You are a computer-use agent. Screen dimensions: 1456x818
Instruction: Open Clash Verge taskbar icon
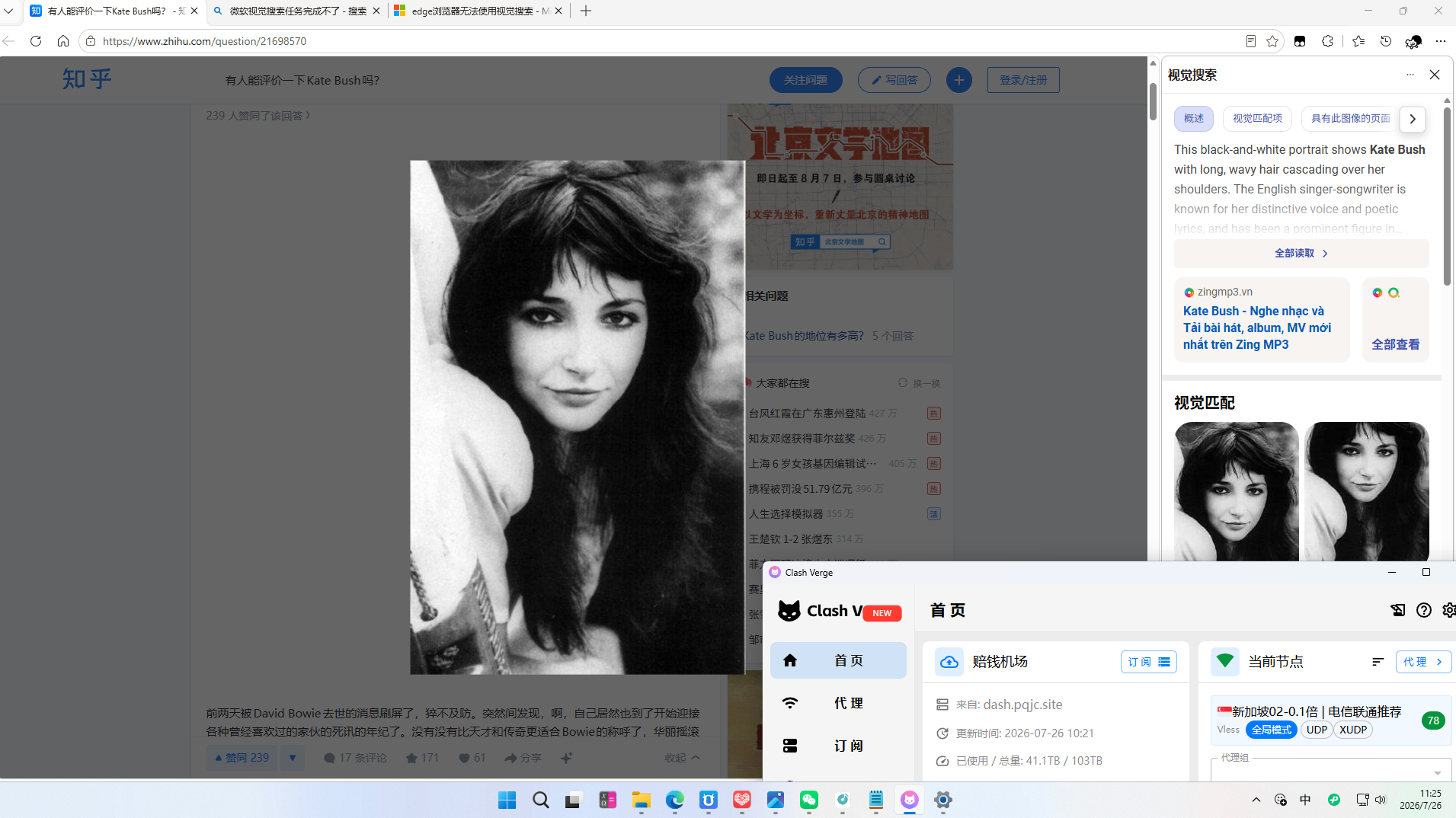pyautogui.click(x=910, y=800)
